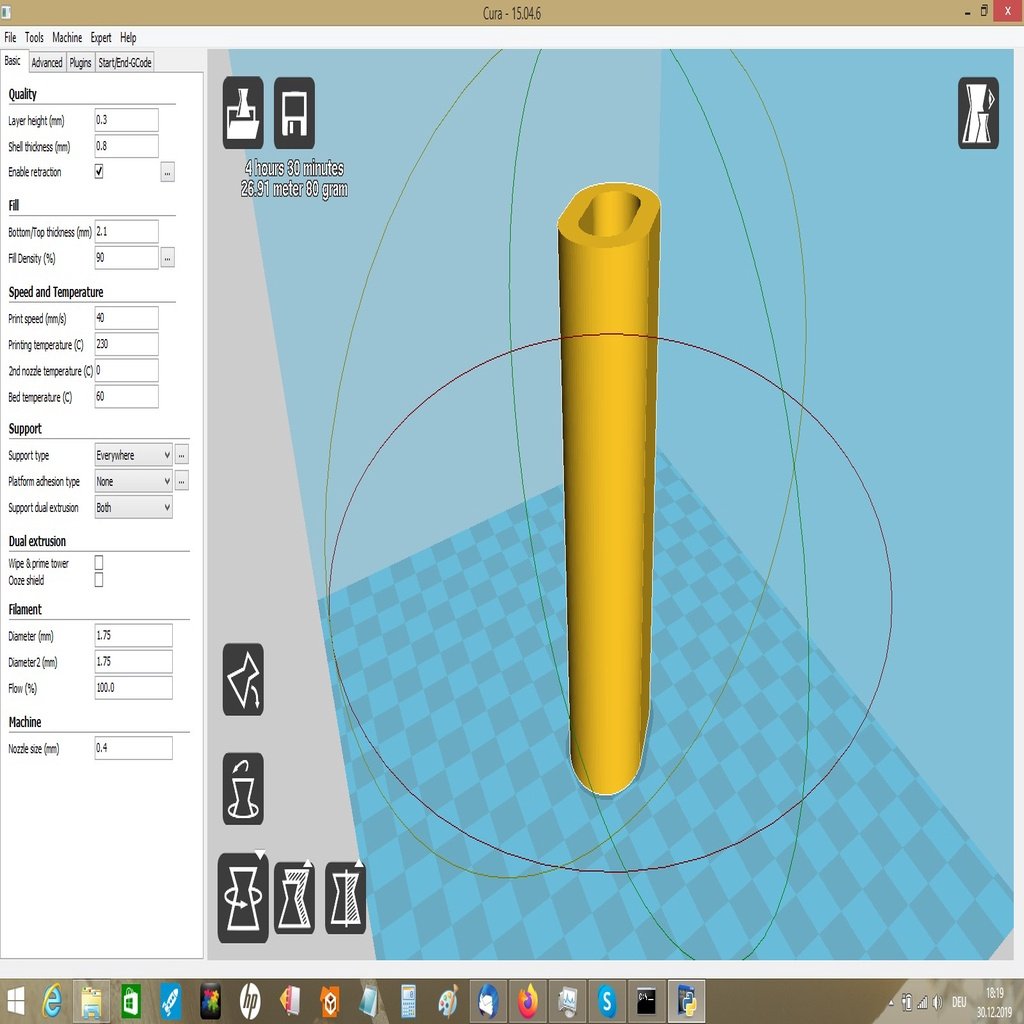Open Fill Density settings ellipsis button
Viewport: 1024px width, 1024px height.
167,258
